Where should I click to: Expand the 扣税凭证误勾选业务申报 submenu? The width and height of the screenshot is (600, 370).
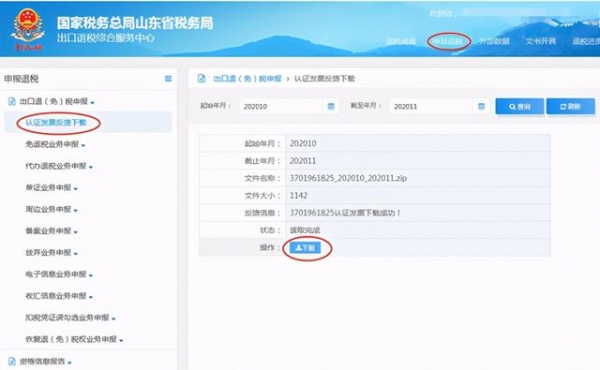pos(70,318)
